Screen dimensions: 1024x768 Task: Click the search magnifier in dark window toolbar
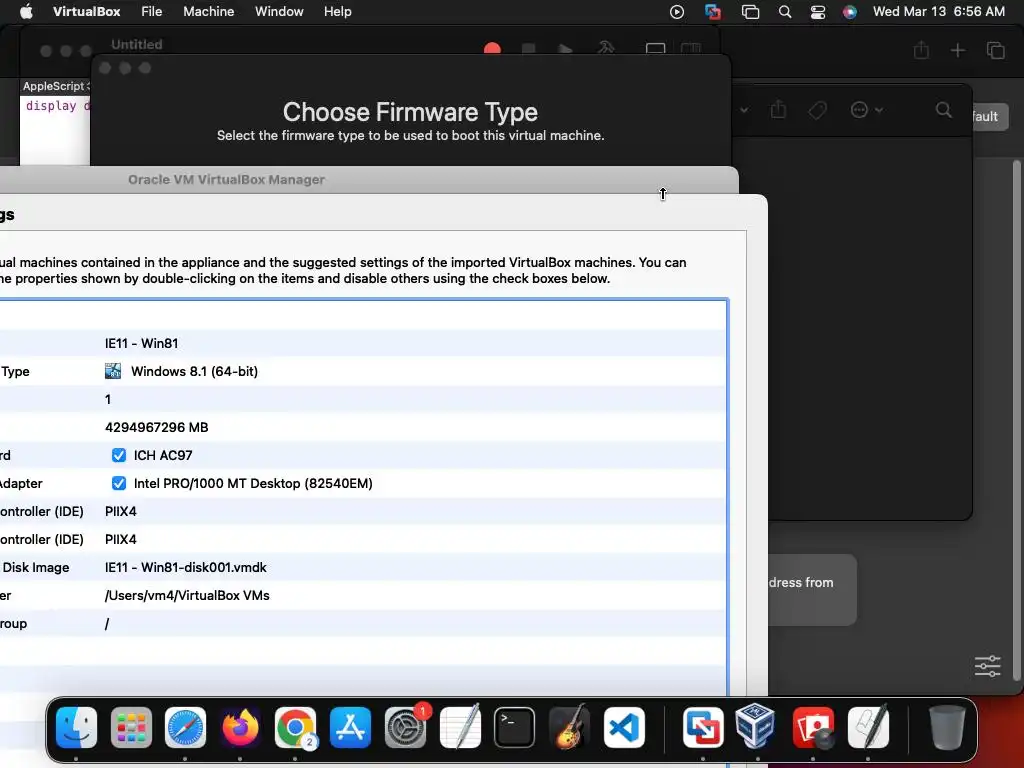coord(944,110)
